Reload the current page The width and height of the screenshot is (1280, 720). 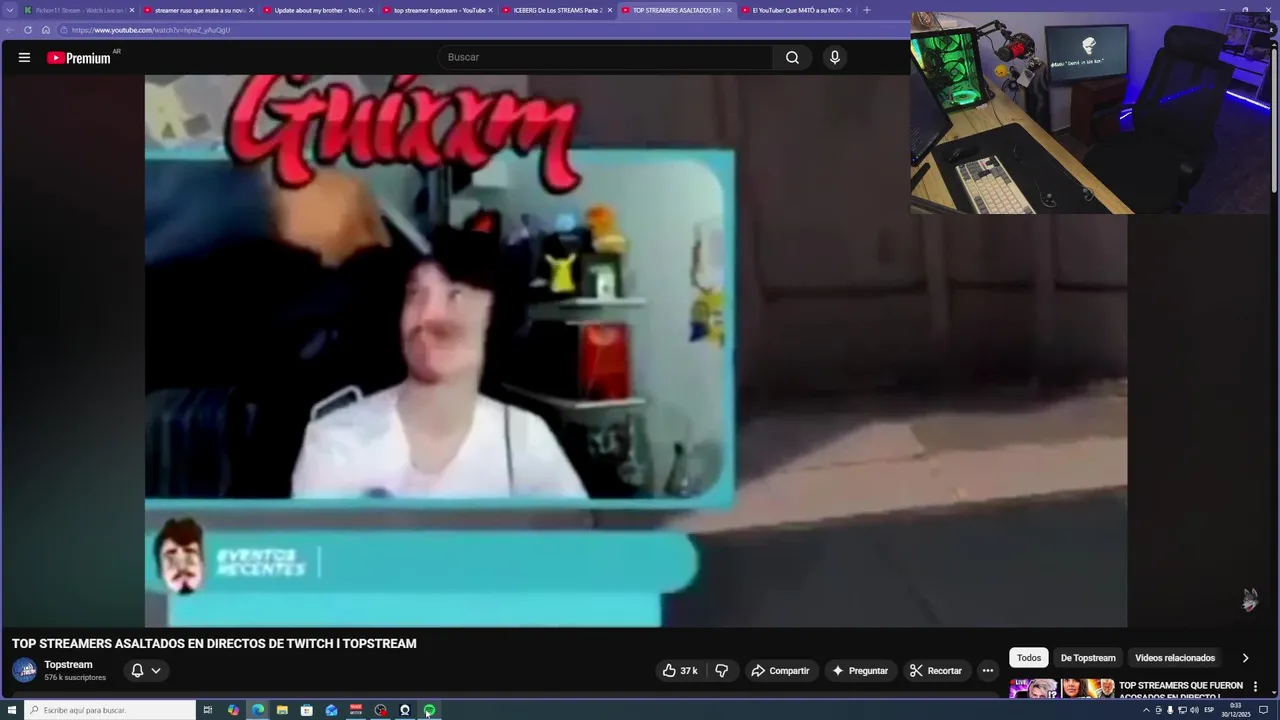pyautogui.click(x=28, y=30)
